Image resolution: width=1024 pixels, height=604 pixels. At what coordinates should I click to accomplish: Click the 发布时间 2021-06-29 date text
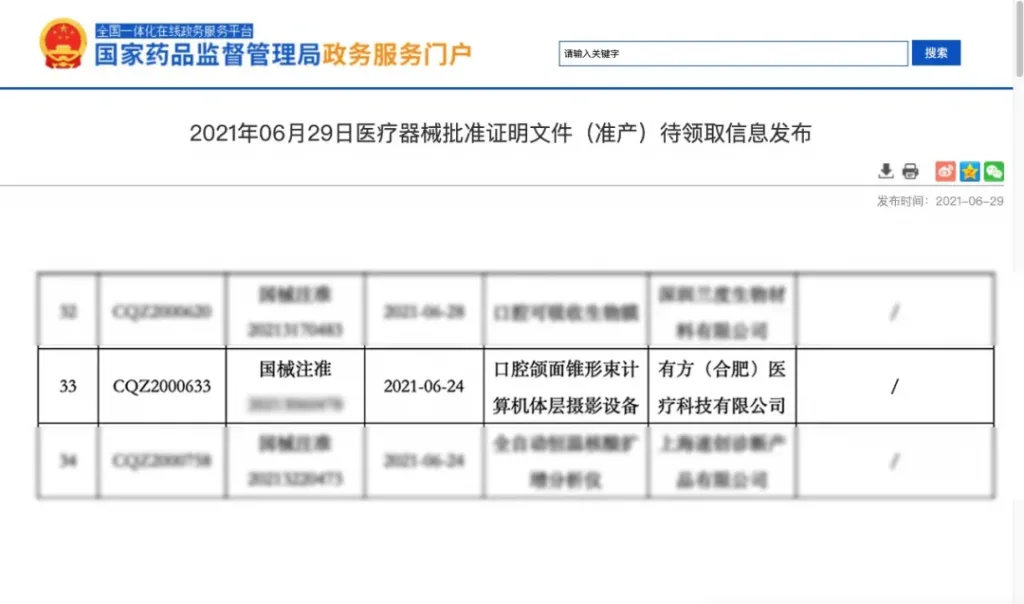pos(939,201)
